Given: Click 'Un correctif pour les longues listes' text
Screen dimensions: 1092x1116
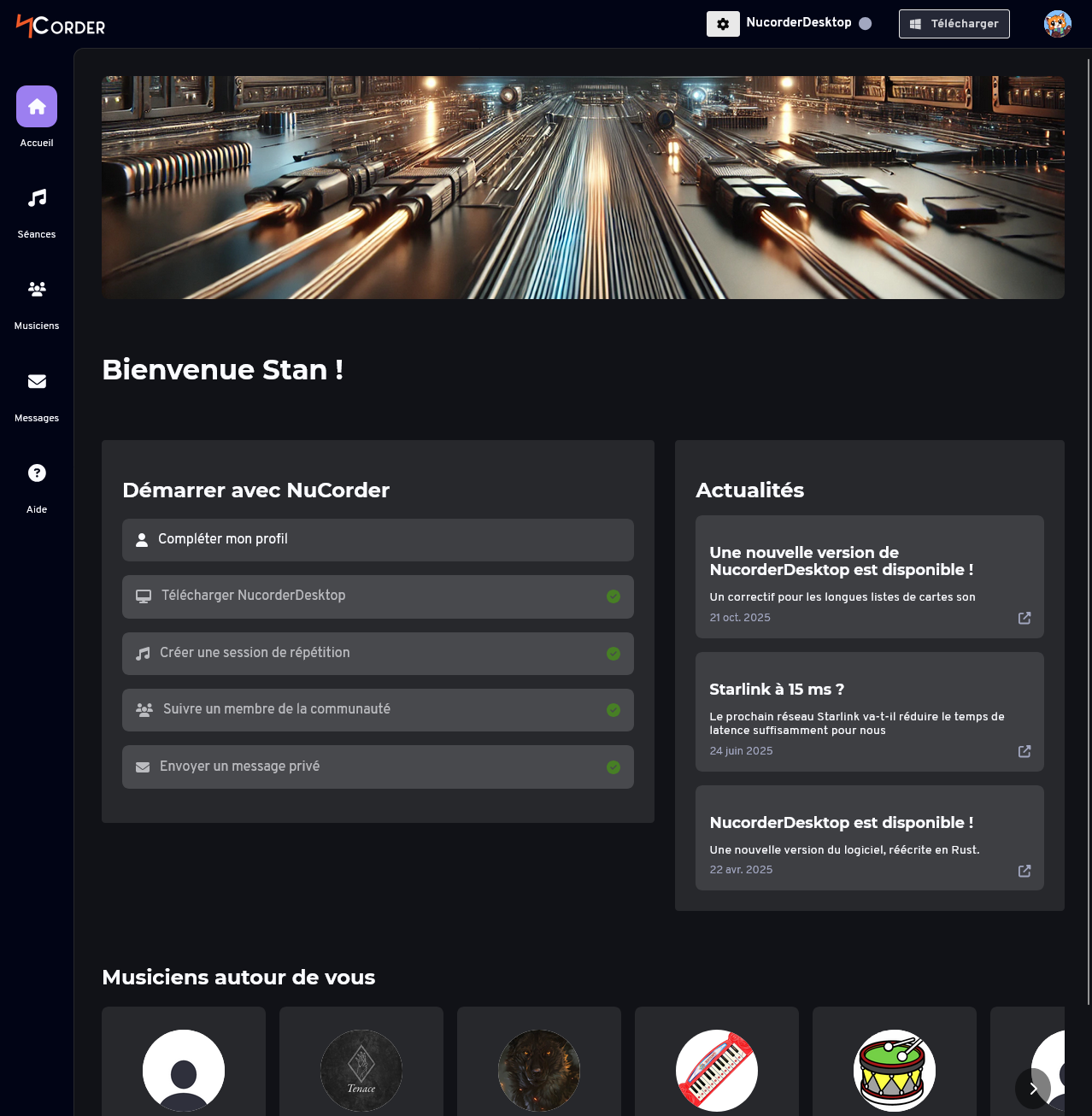Looking at the screenshot, I should (842, 597).
